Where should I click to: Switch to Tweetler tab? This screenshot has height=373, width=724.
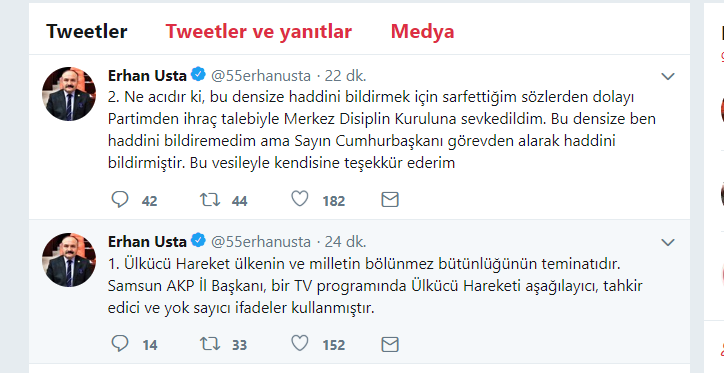(x=87, y=31)
